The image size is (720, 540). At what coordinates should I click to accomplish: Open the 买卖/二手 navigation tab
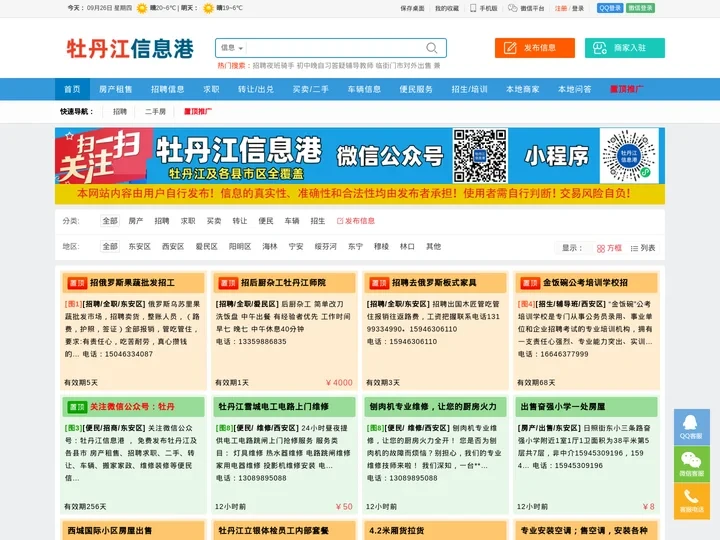[310, 89]
